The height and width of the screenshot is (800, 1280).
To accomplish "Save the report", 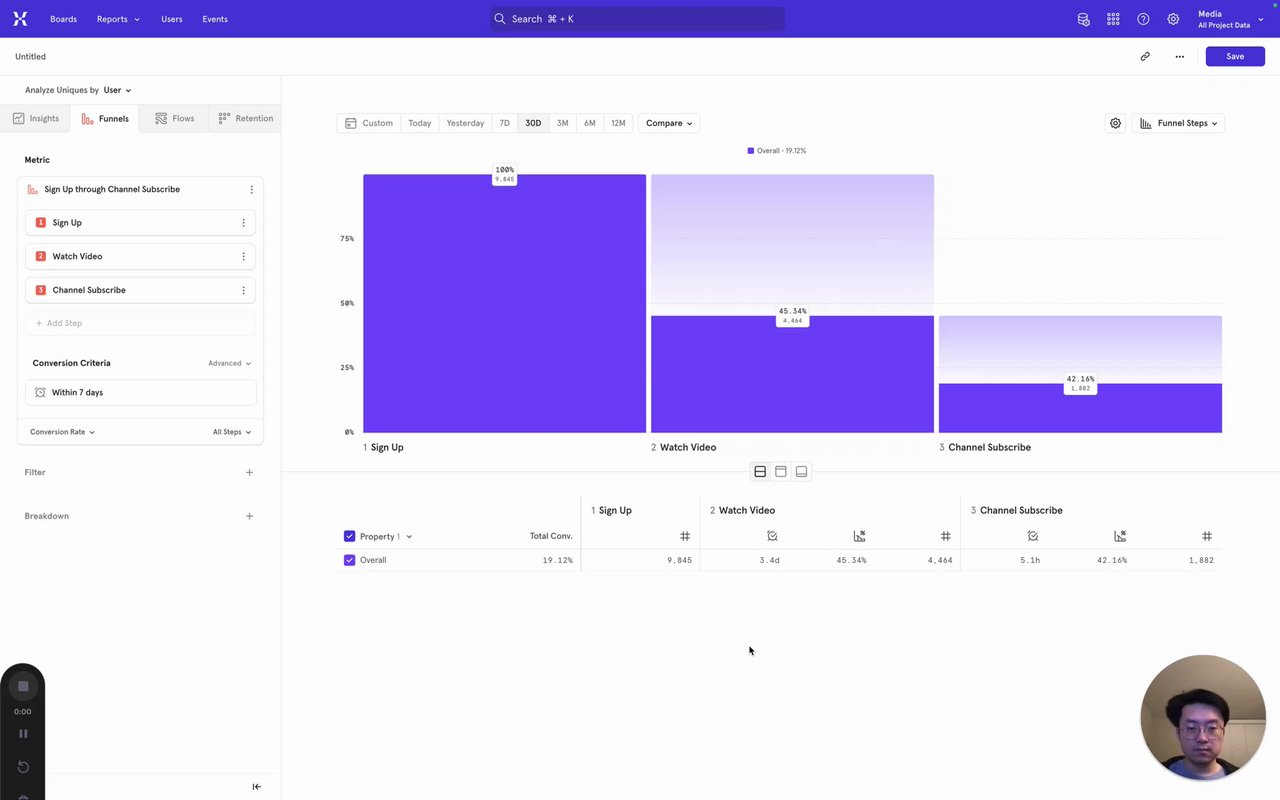I will click(x=1235, y=56).
